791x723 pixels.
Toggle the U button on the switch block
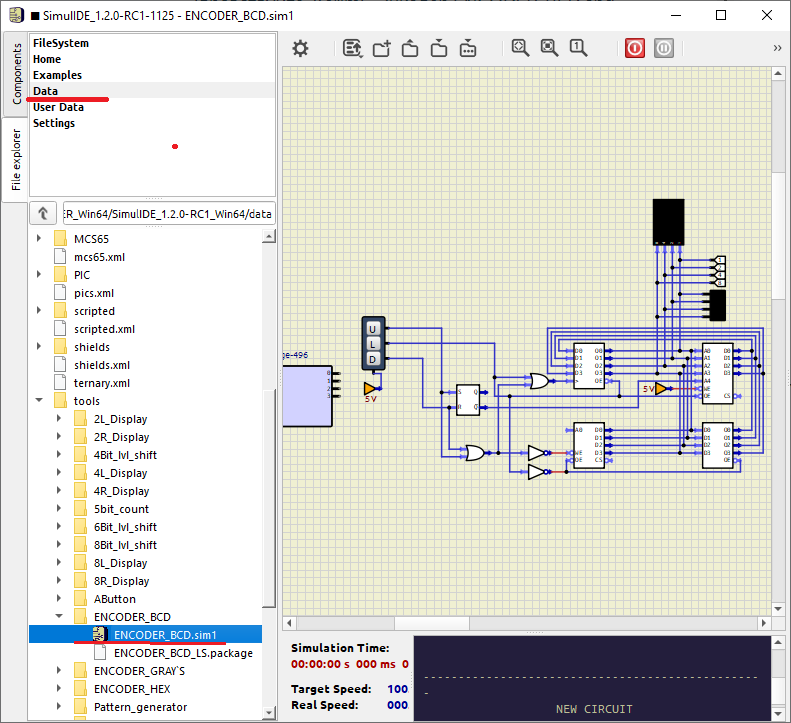pos(373,329)
